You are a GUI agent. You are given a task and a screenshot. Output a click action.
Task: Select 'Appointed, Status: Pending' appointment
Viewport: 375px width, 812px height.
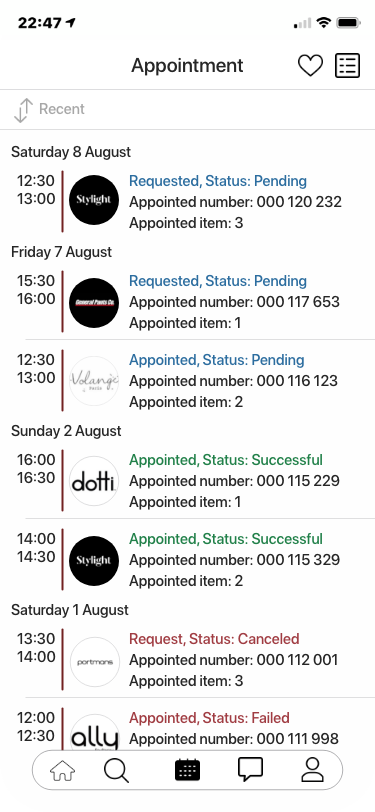(x=188, y=381)
